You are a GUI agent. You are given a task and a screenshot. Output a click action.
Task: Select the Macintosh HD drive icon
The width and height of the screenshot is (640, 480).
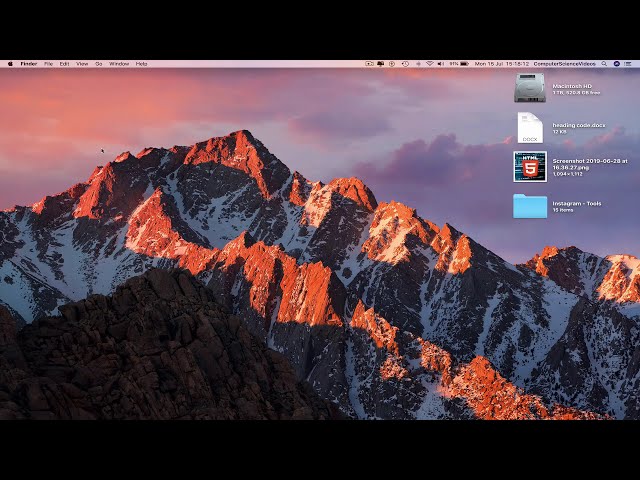coord(530,88)
